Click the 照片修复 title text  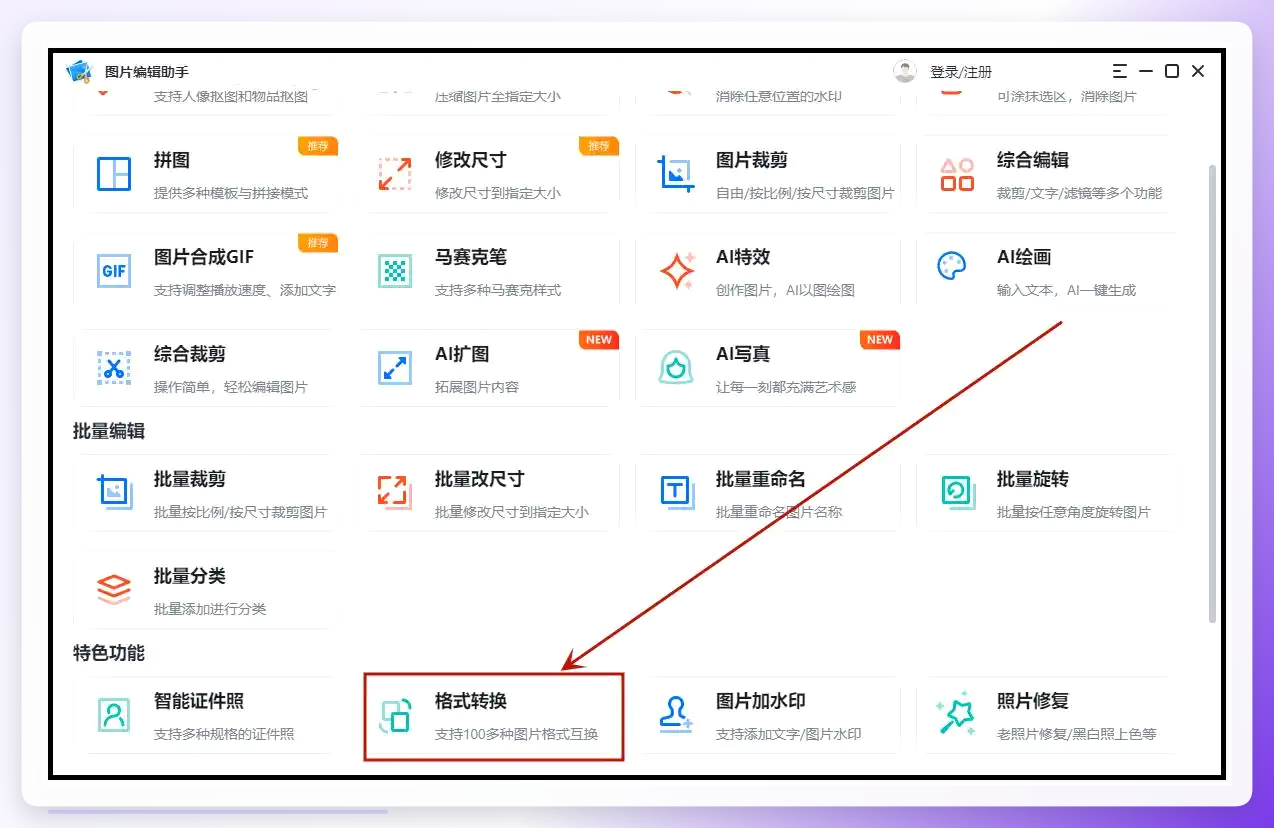pos(1033,701)
